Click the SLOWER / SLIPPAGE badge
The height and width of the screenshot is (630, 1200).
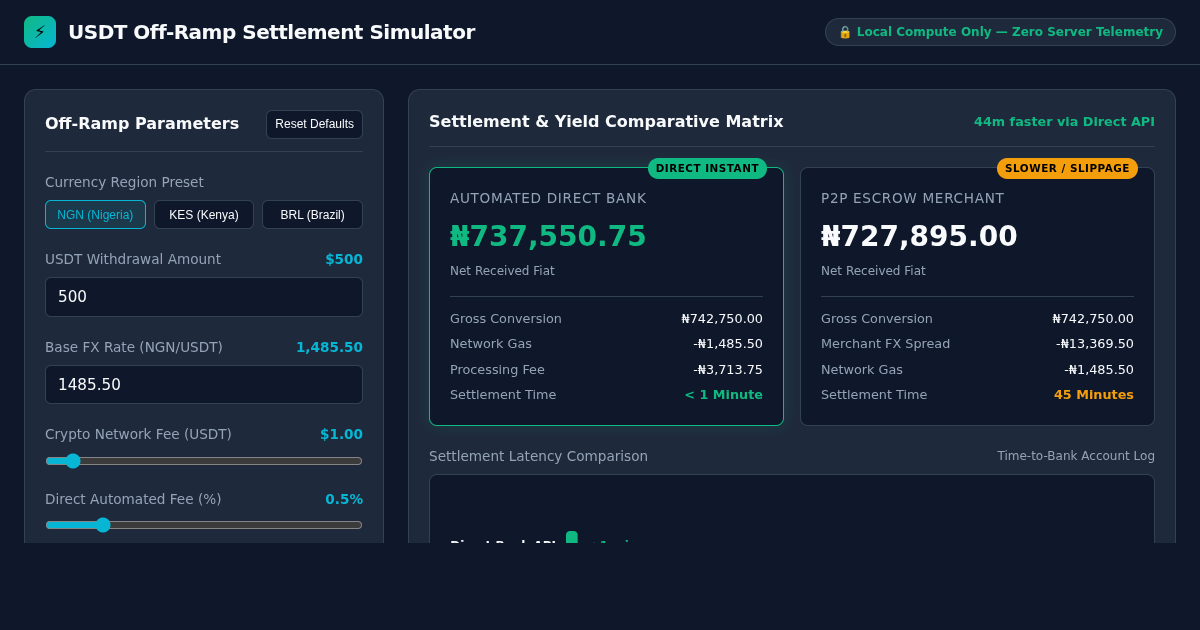[1067, 168]
